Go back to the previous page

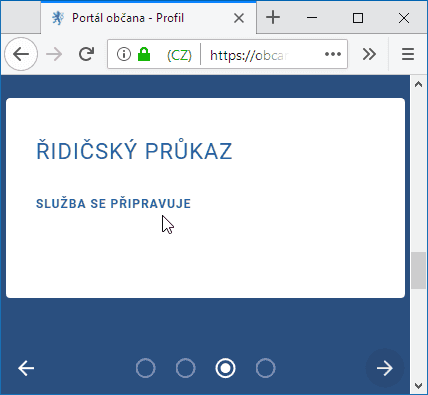pyautogui.click(x=21, y=54)
